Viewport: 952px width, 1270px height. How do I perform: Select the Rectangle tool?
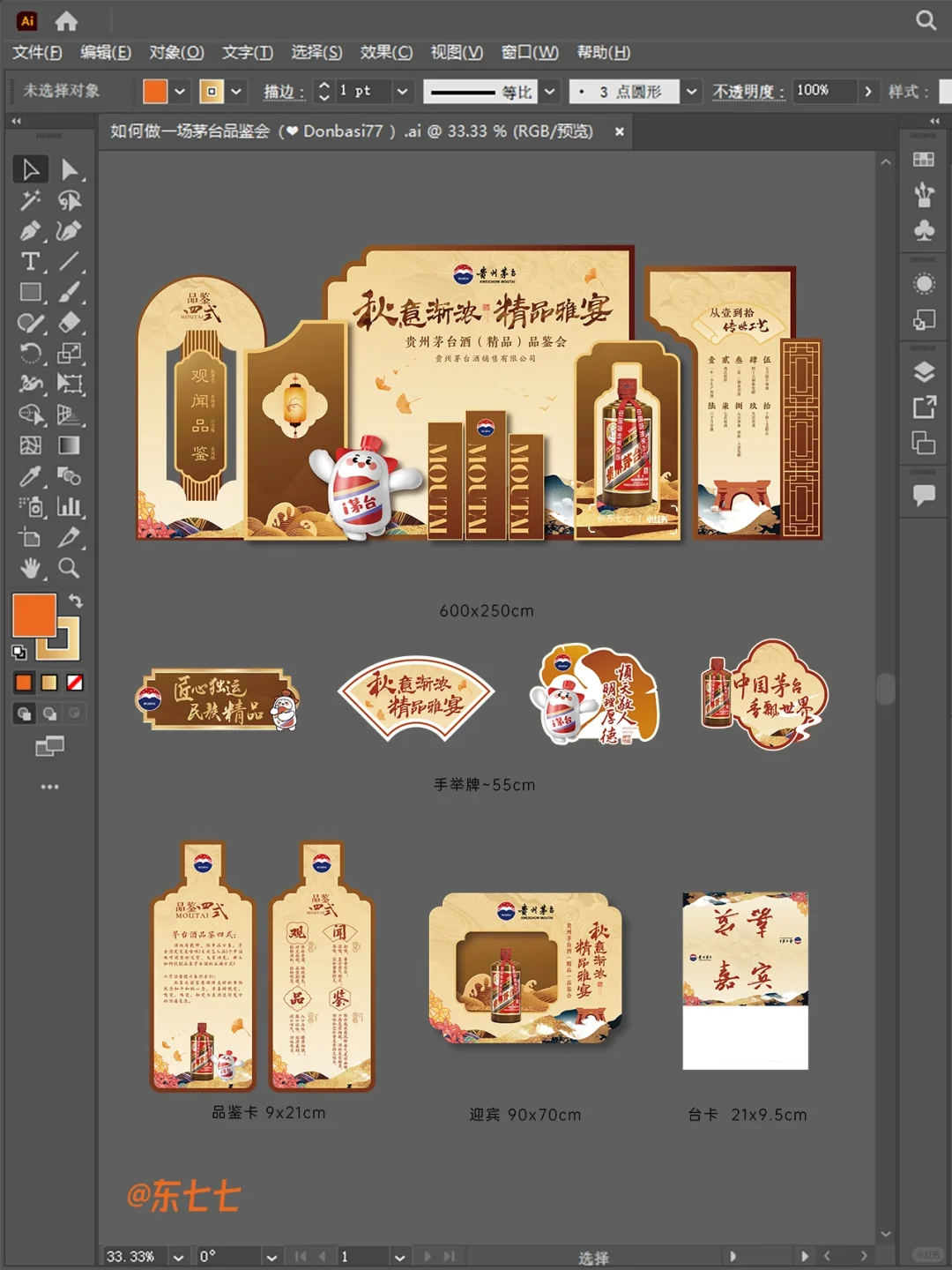pyautogui.click(x=30, y=292)
